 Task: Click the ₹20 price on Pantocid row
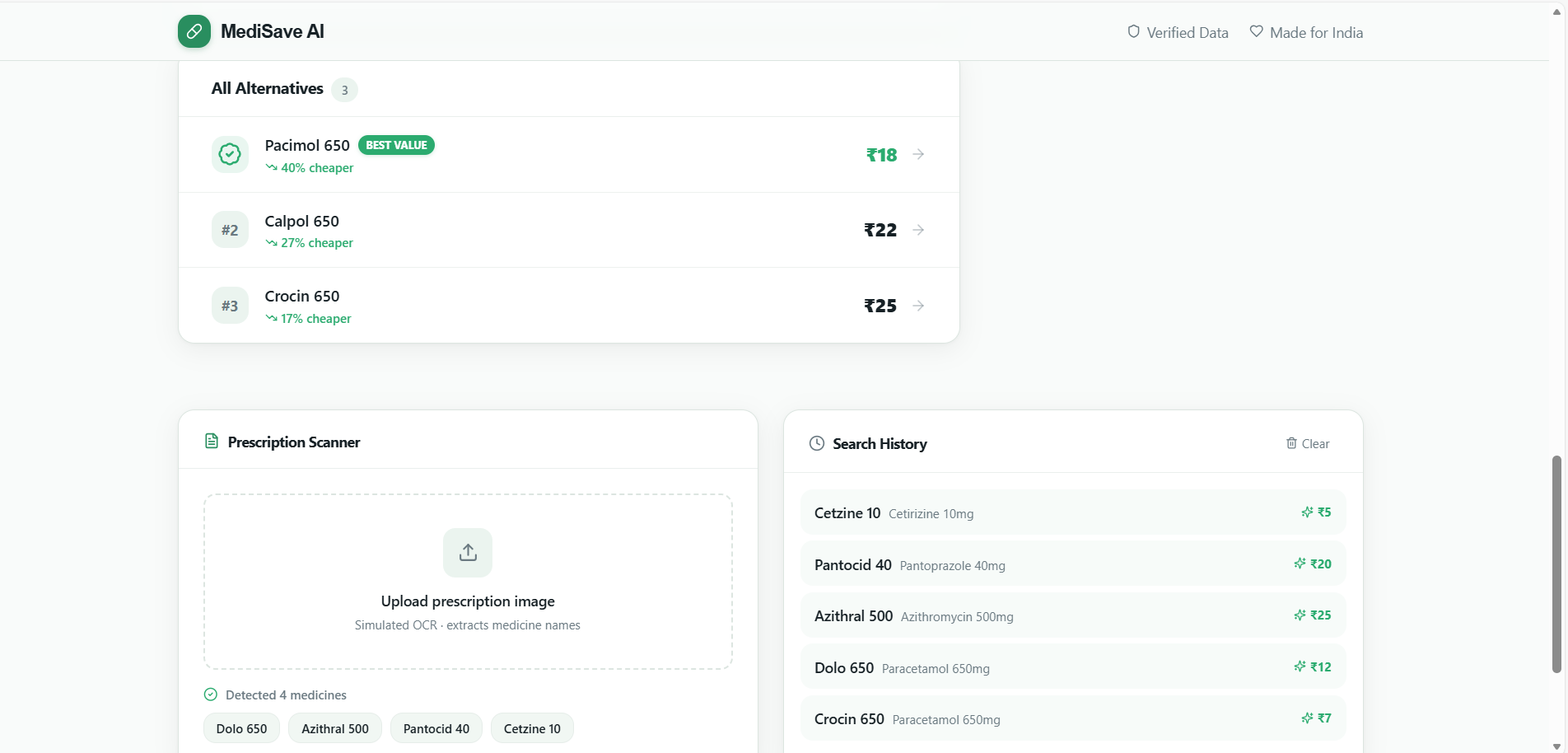1321,564
